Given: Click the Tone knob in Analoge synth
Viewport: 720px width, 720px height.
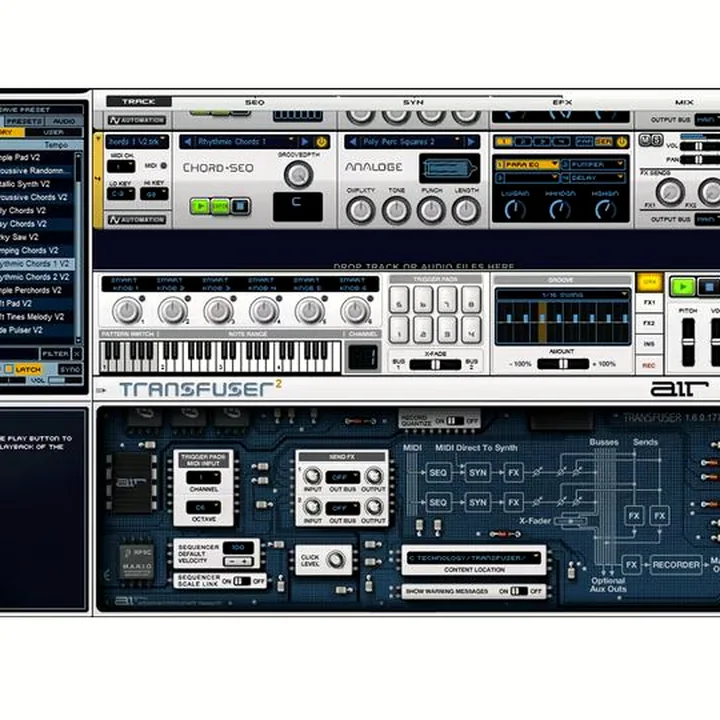Looking at the screenshot, I should [x=396, y=210].
